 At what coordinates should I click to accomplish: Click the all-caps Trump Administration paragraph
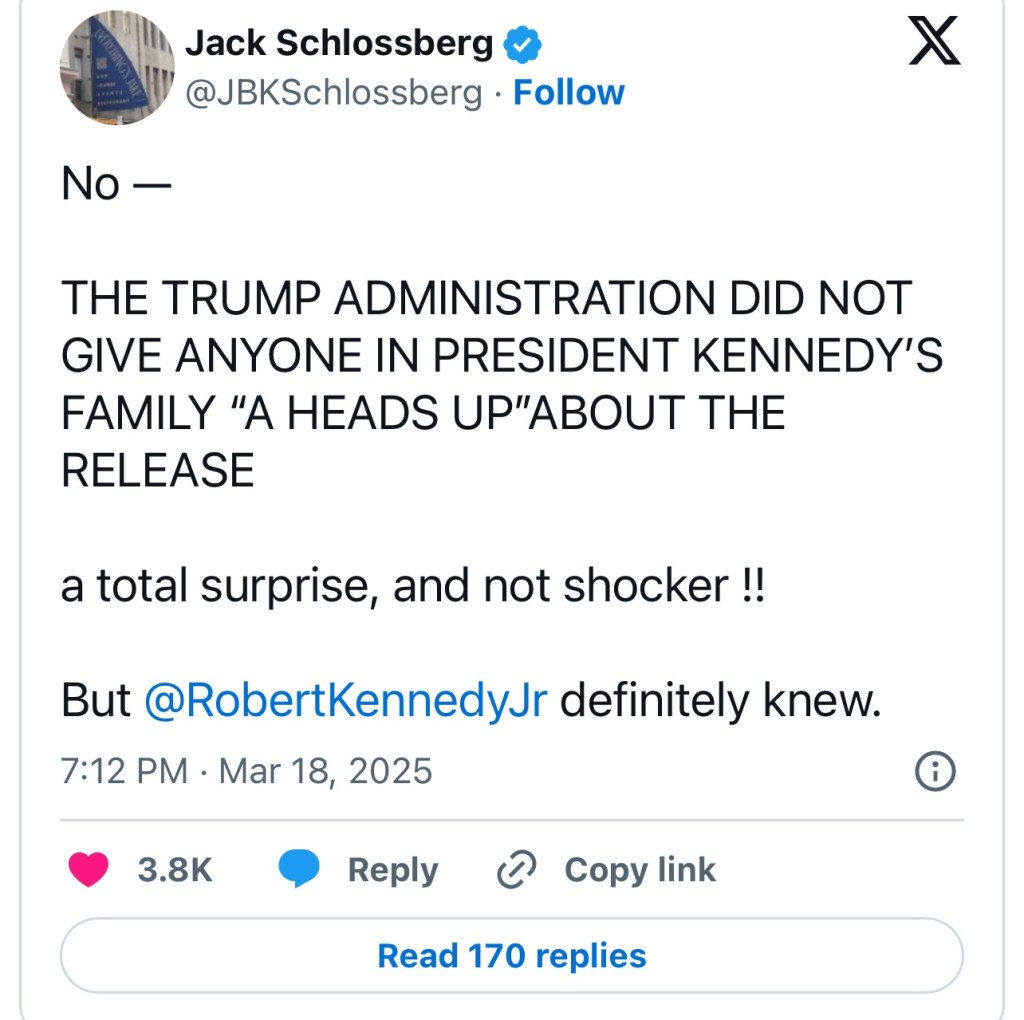click(500, 383)
